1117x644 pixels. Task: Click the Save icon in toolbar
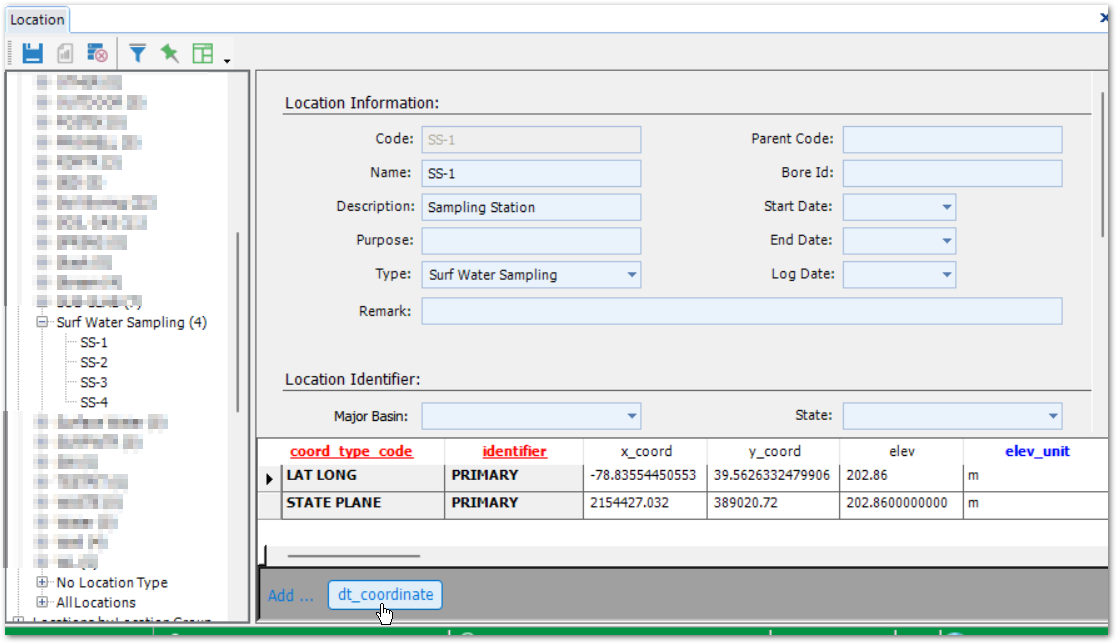(x=33, y=53)
